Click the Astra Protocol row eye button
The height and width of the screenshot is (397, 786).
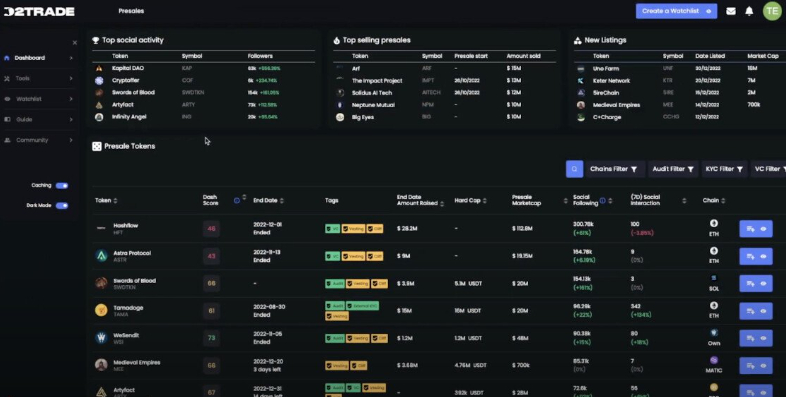(x=763, y=256)
